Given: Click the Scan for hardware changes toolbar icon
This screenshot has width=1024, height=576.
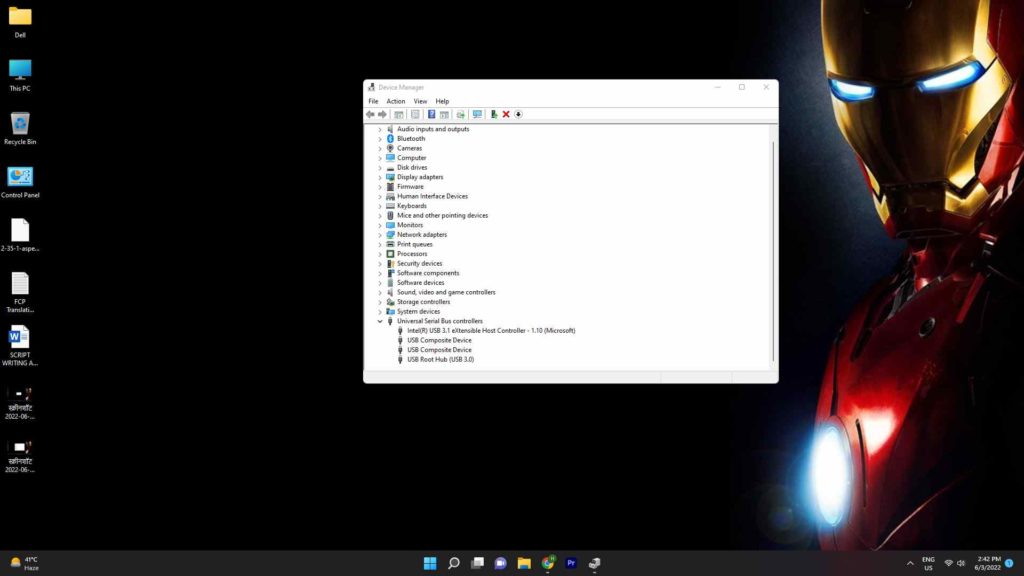Looking at the screenshot, I should pyautogui.click(x=477, y=114).
